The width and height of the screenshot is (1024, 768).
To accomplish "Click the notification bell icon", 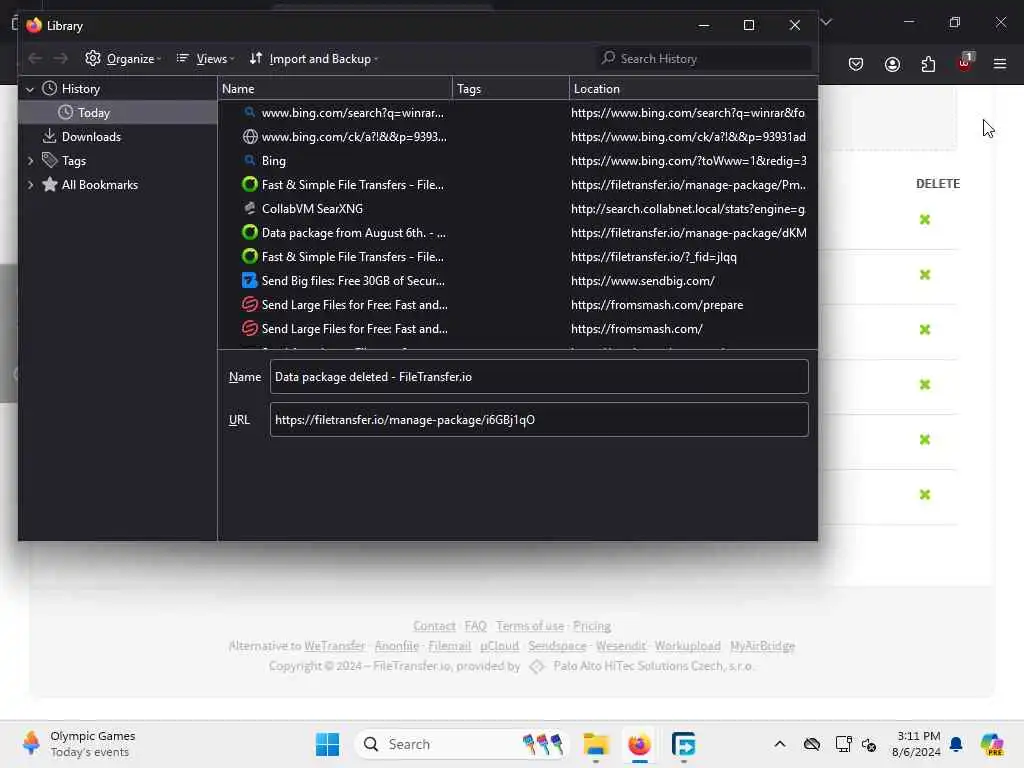I will 956,744.
